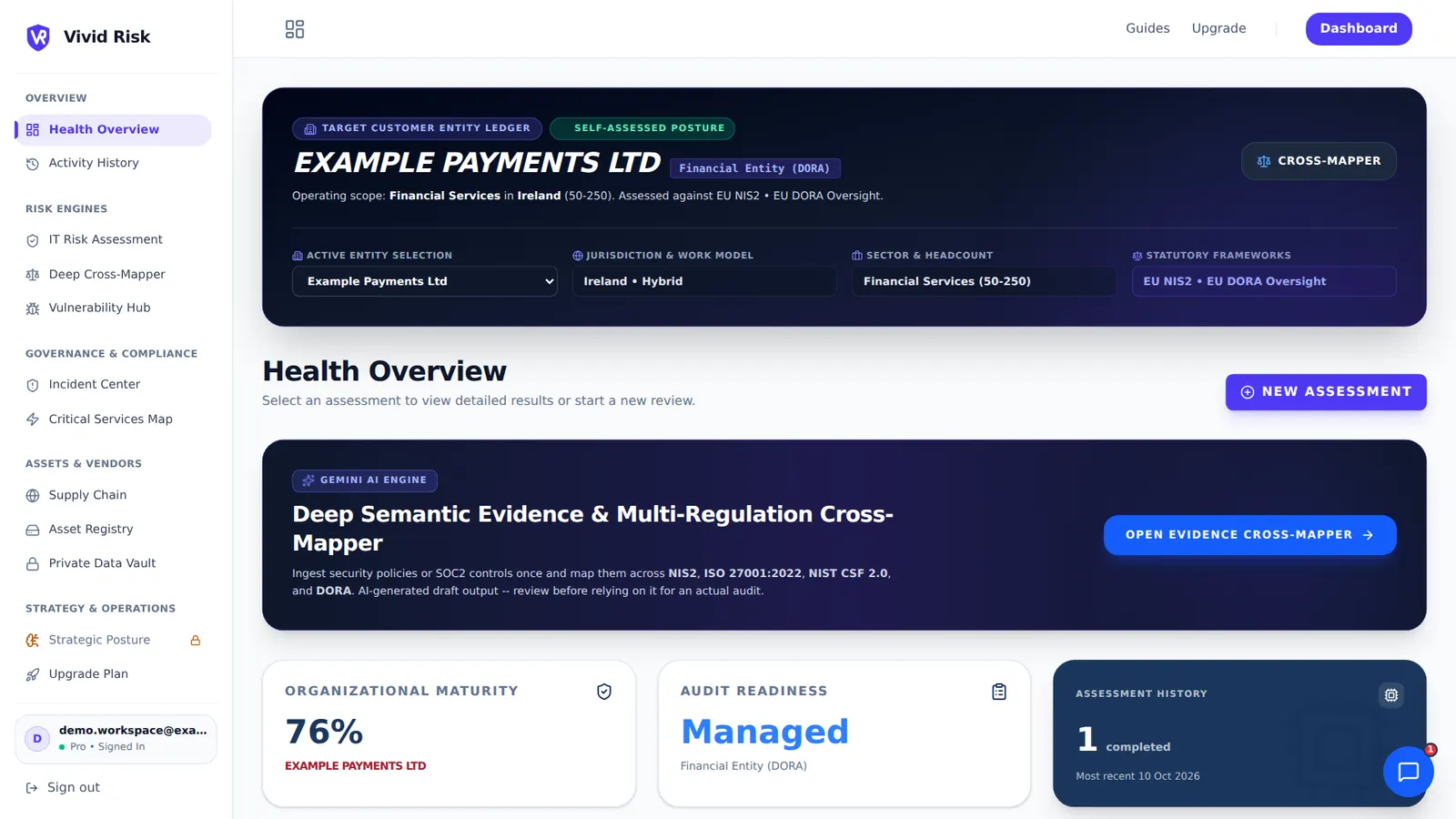Click the Upgrade link in top bar
This screenshot has height=819, width=1456.
[1218, 28]
